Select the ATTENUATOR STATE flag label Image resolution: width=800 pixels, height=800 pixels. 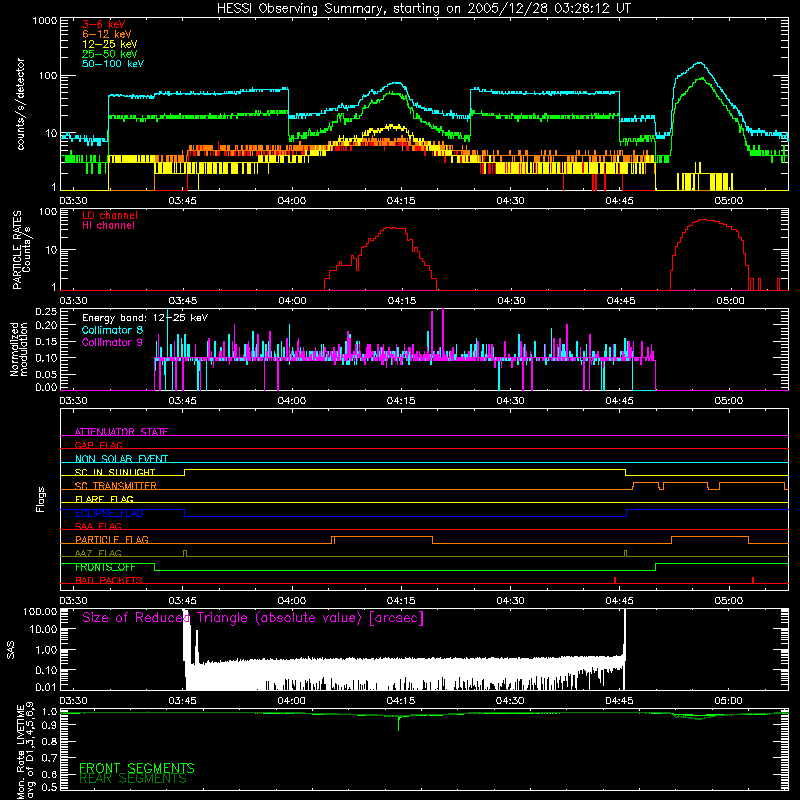pyautogui.click(x=121, y=432)
